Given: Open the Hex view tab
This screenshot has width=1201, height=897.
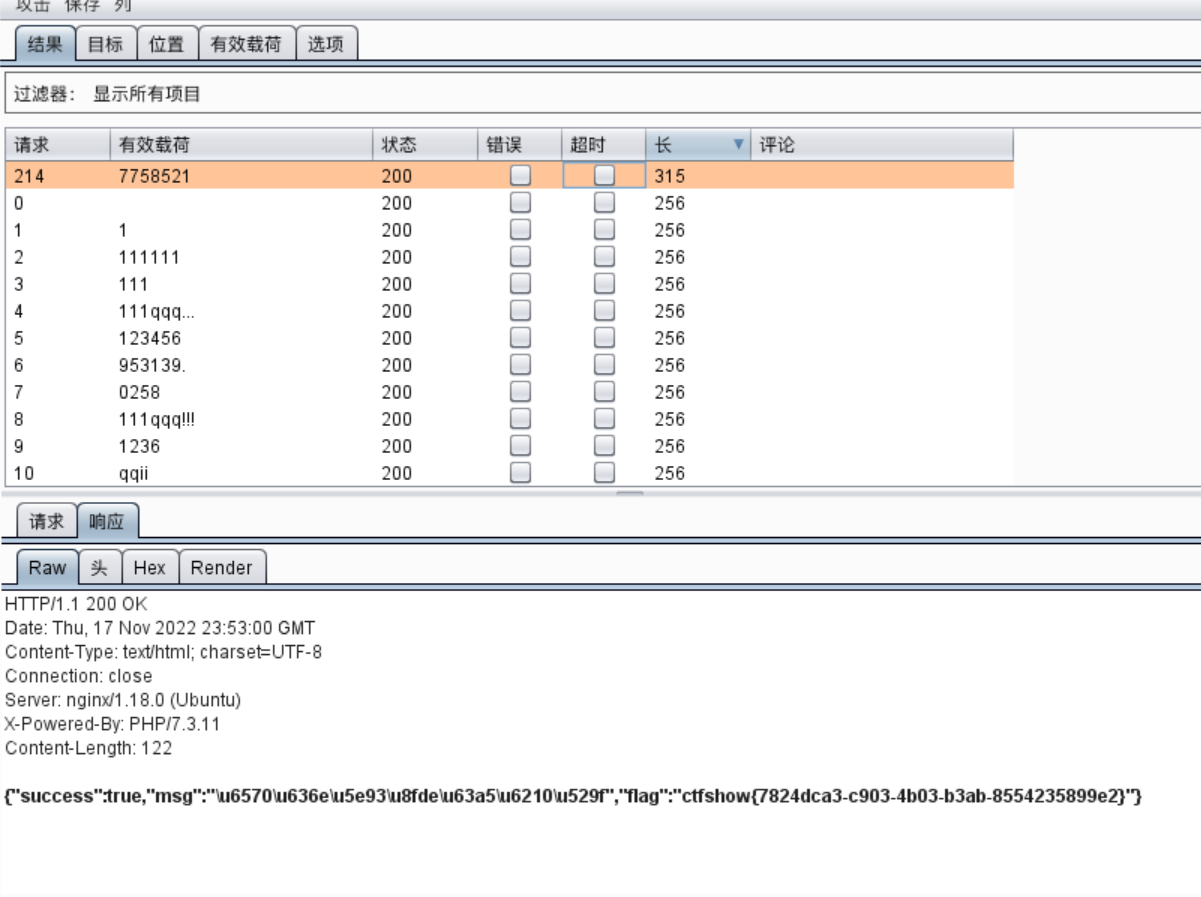Looking at the screenshot, I should click(150, 567).
